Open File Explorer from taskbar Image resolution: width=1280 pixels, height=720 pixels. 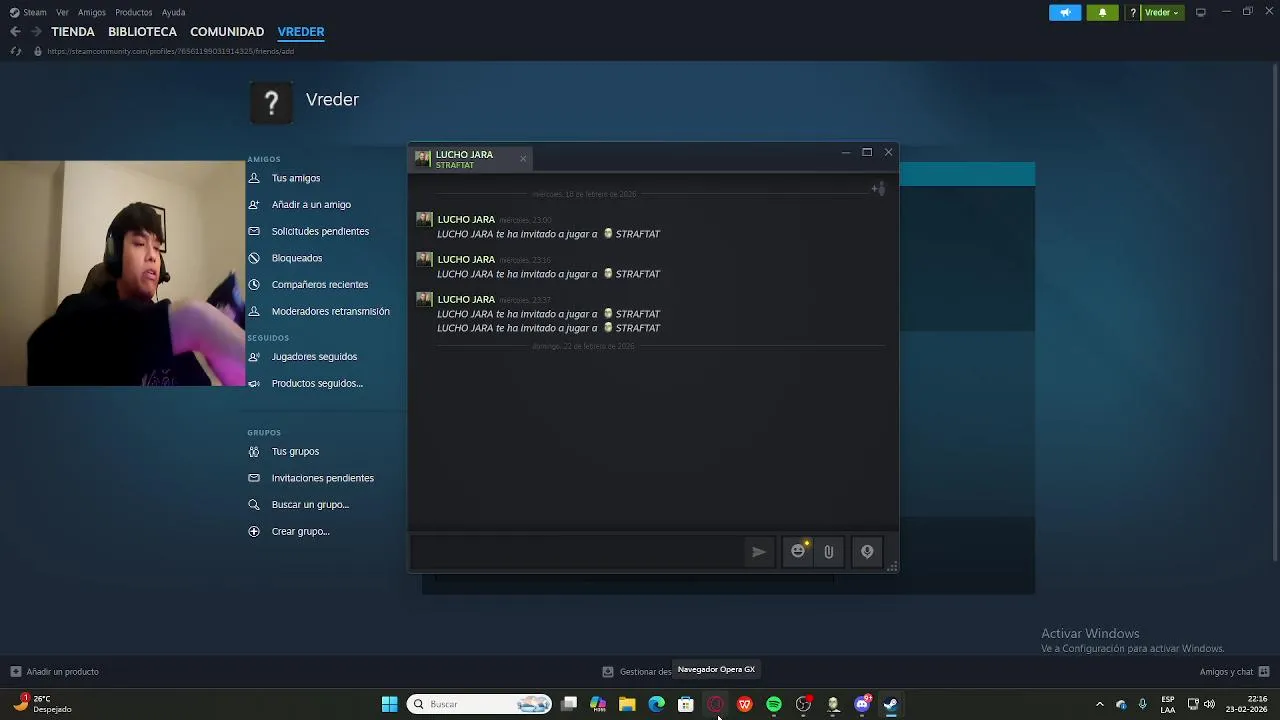tap(627, 705)
